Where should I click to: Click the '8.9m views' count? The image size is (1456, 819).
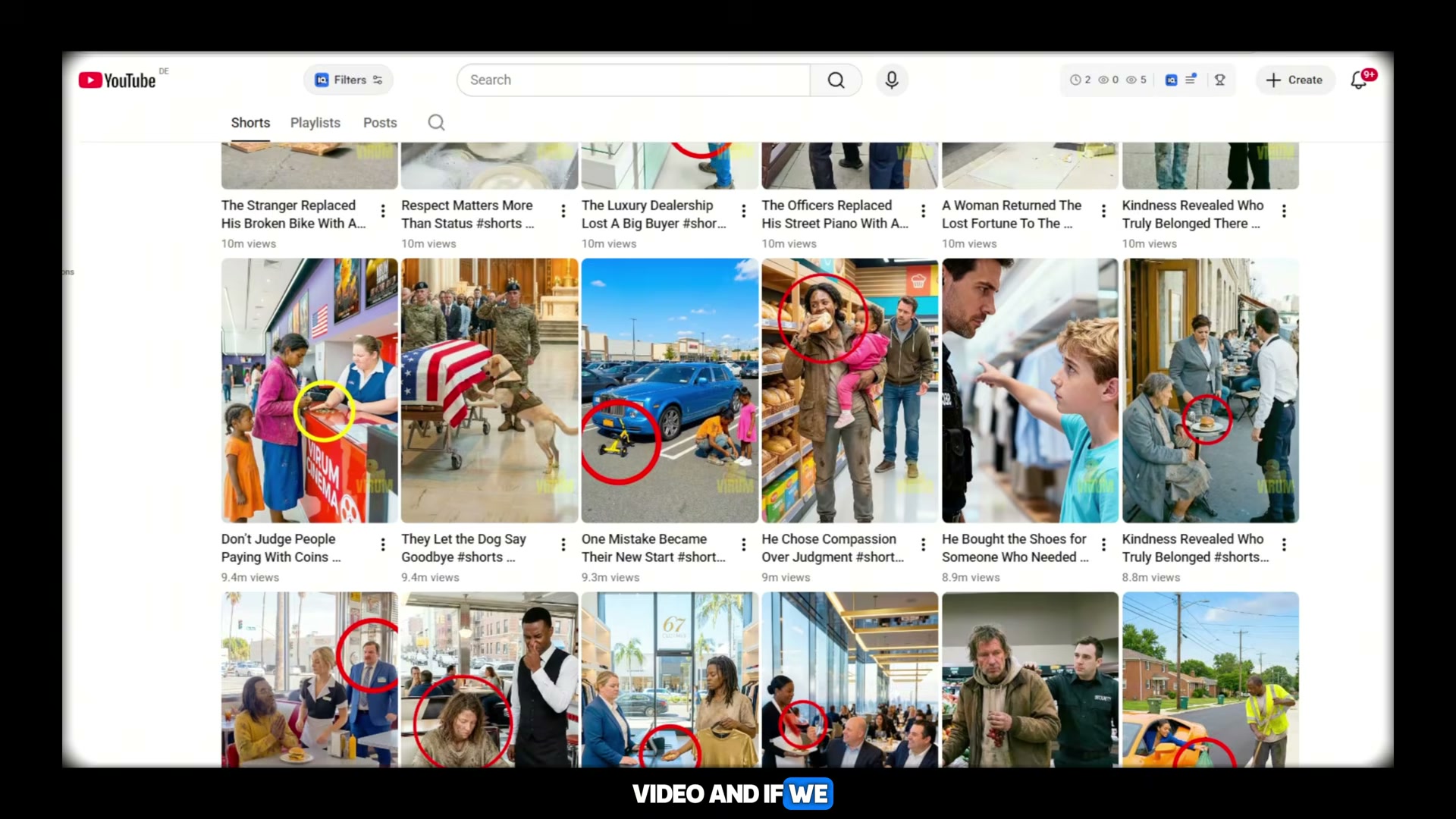[x=971, y=578]
